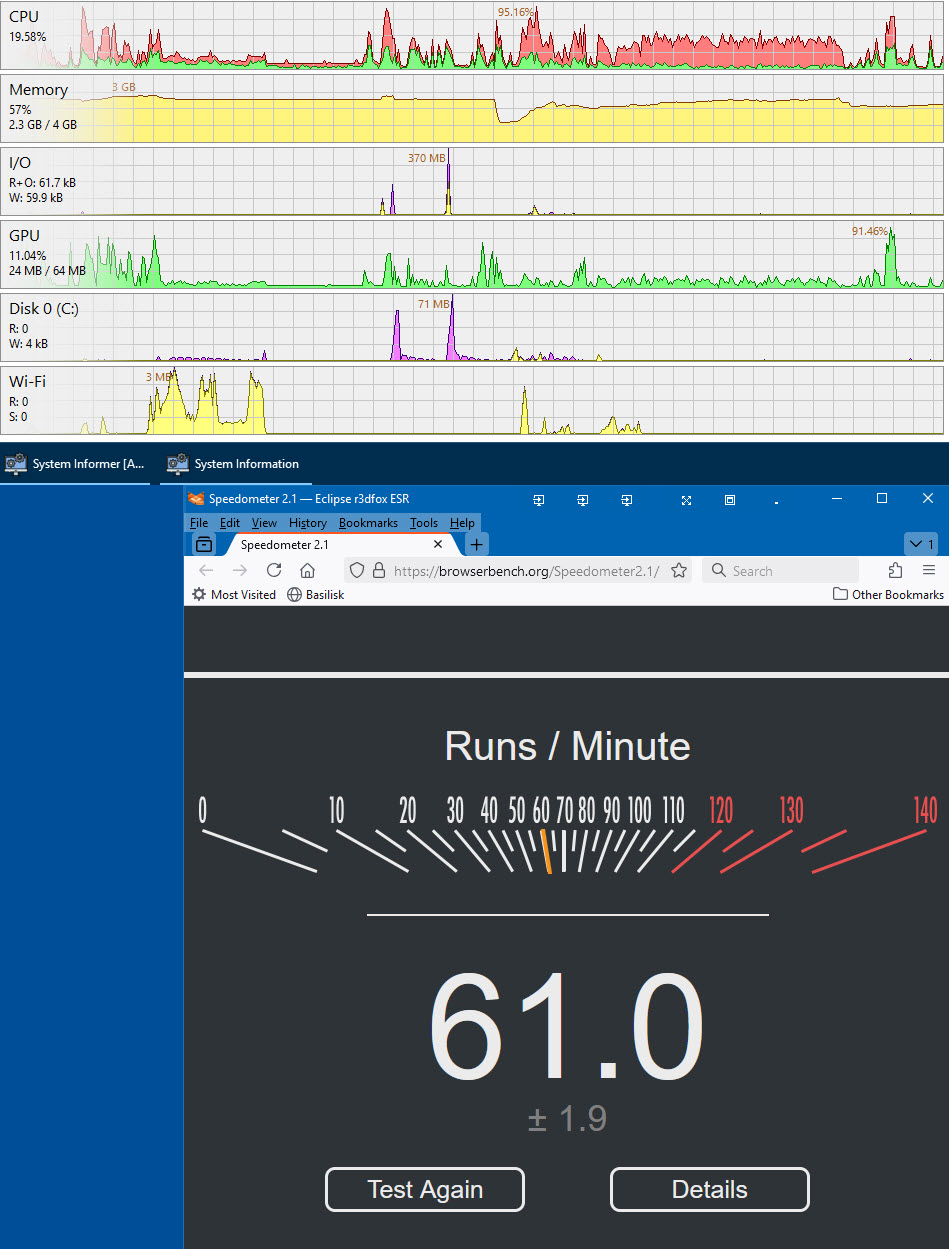The image size is (949, 1249).
Task: Expand the list all tabs dropdown
Action: (x=920, y=544)
